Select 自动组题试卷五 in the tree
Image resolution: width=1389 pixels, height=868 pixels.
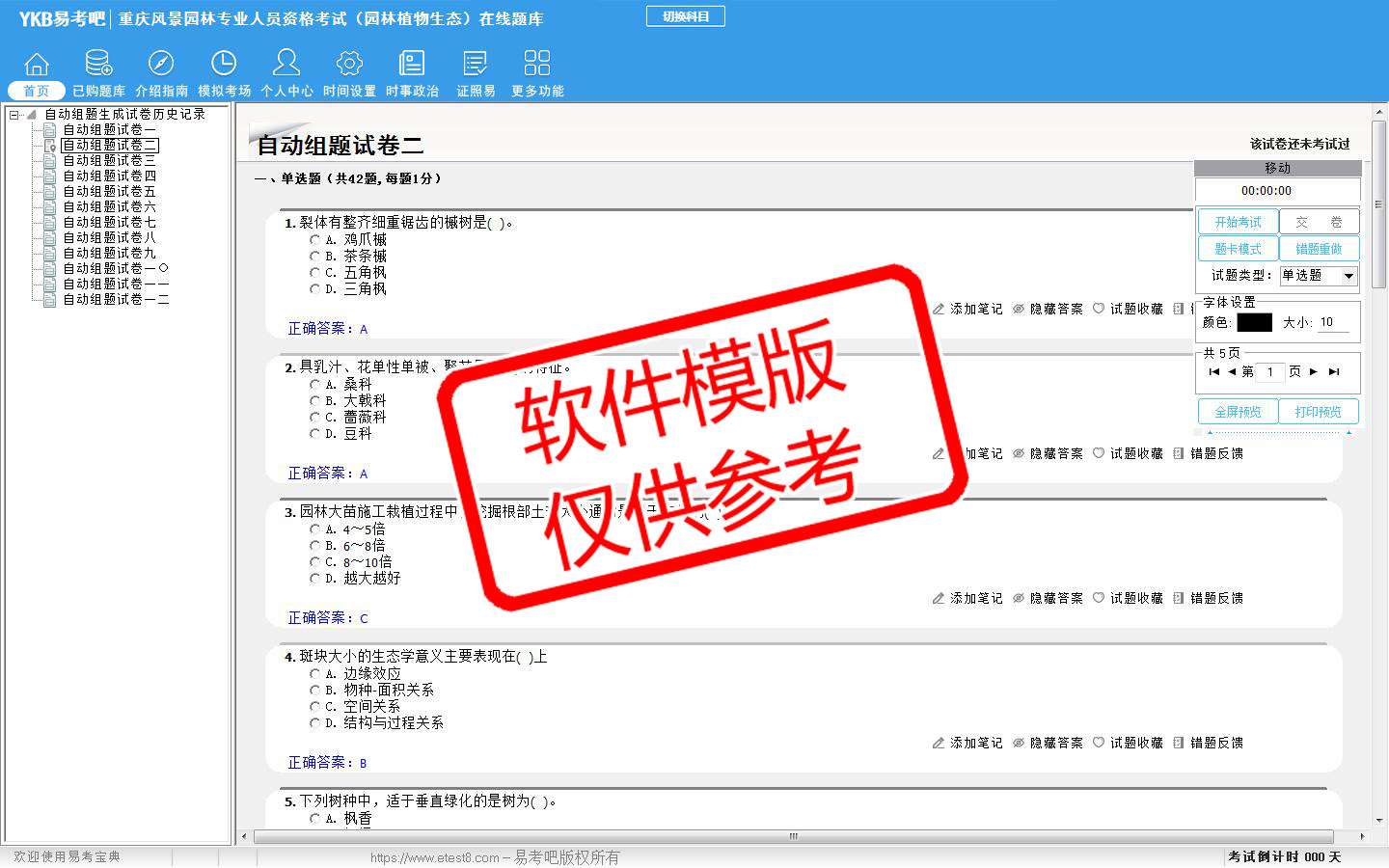coord(109,191)
